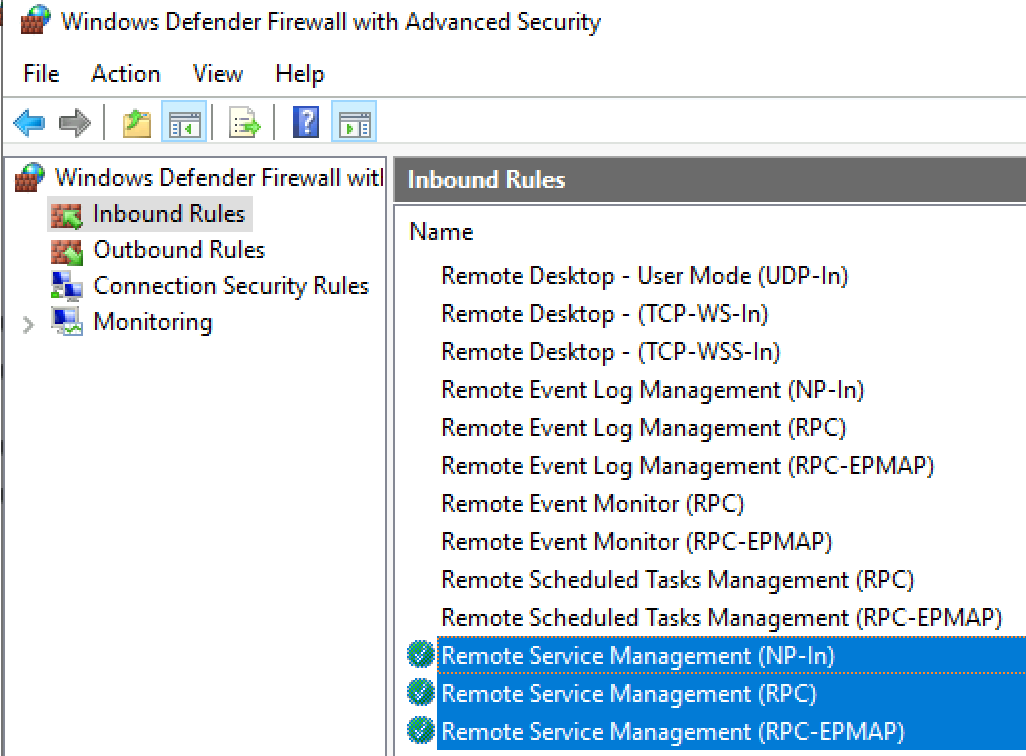
Task: Open the View menu
Action: coord(217,73)
